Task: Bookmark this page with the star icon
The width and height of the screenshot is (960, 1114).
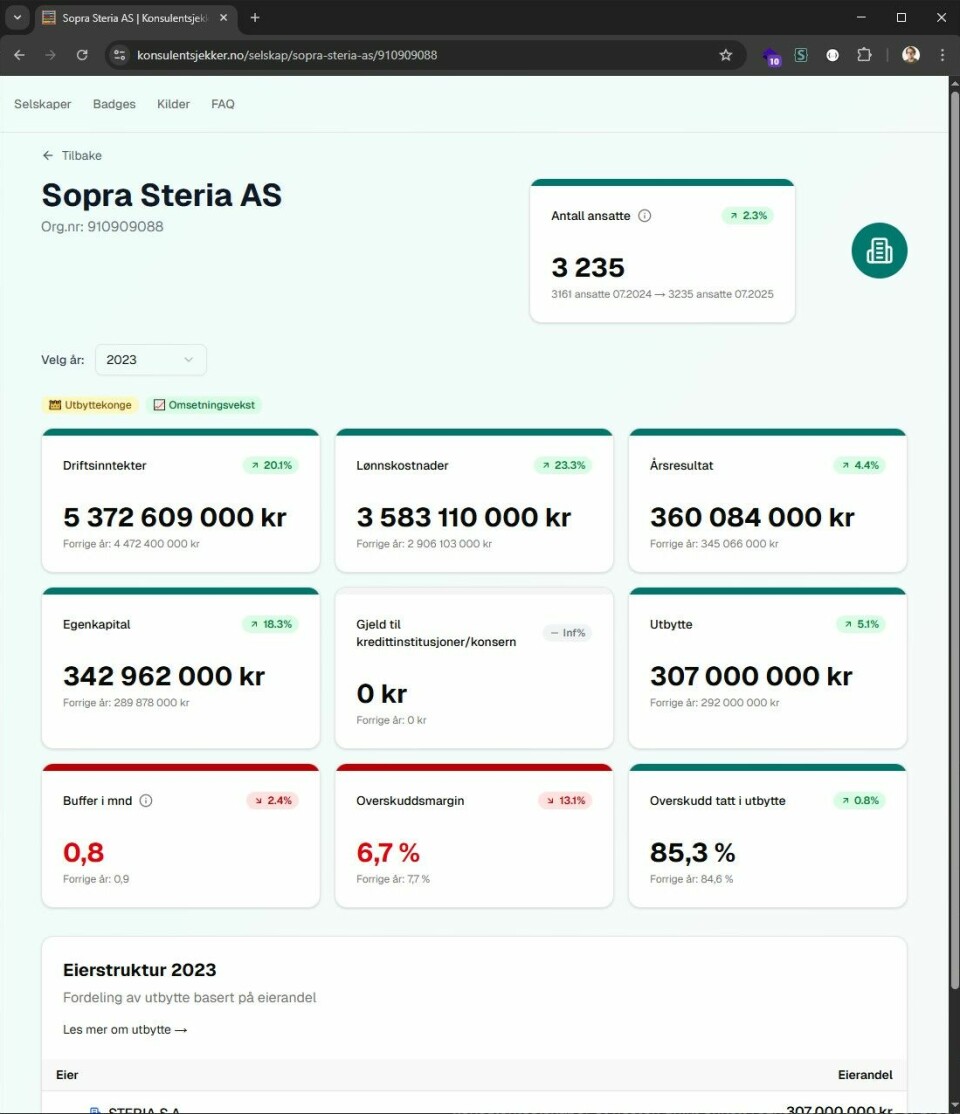Action: (726, 55)
